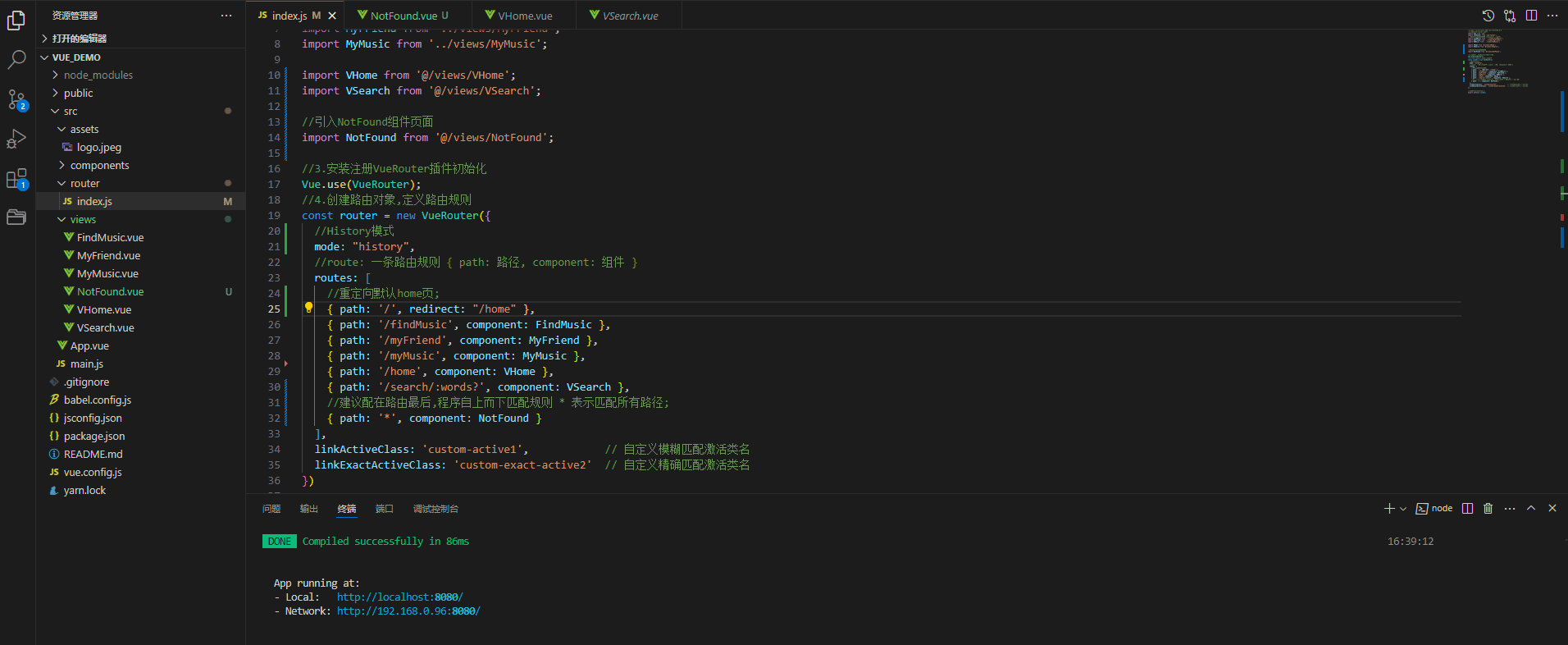Viewport: 1568px width, 645px height.
Task: Create a new terminal with plus icon
Action: coord(1389,509)
